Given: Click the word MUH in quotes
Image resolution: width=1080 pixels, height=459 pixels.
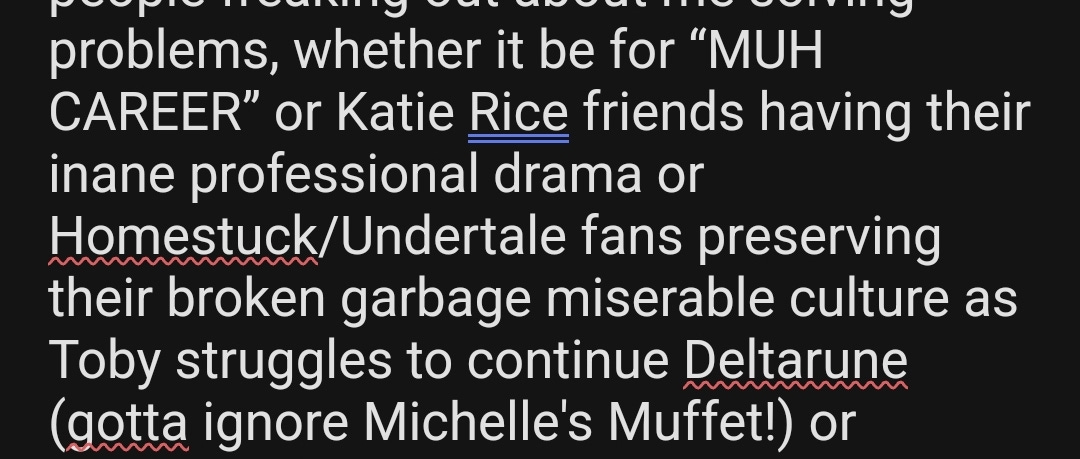Looking at the screenshot, I should (765, 50).
